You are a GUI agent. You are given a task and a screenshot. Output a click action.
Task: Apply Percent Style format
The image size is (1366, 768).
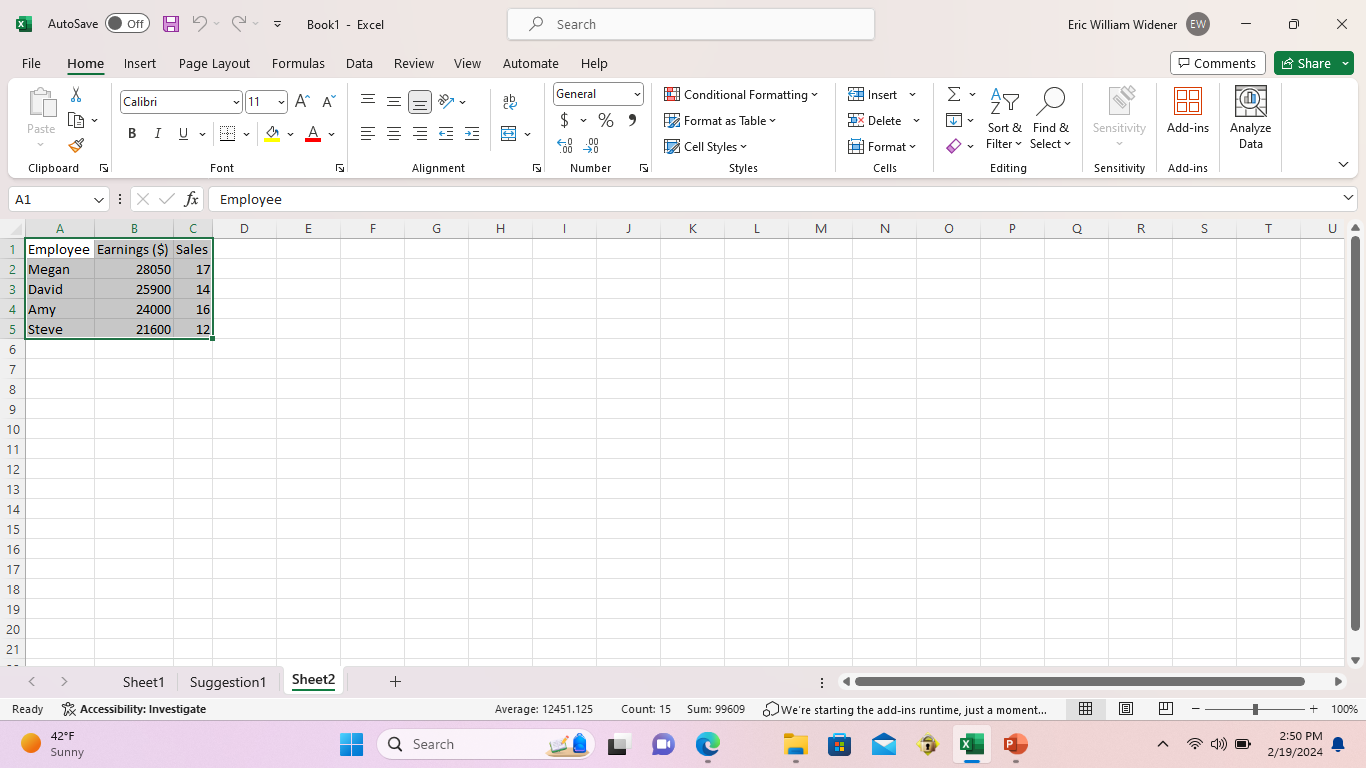click(606, 120)
